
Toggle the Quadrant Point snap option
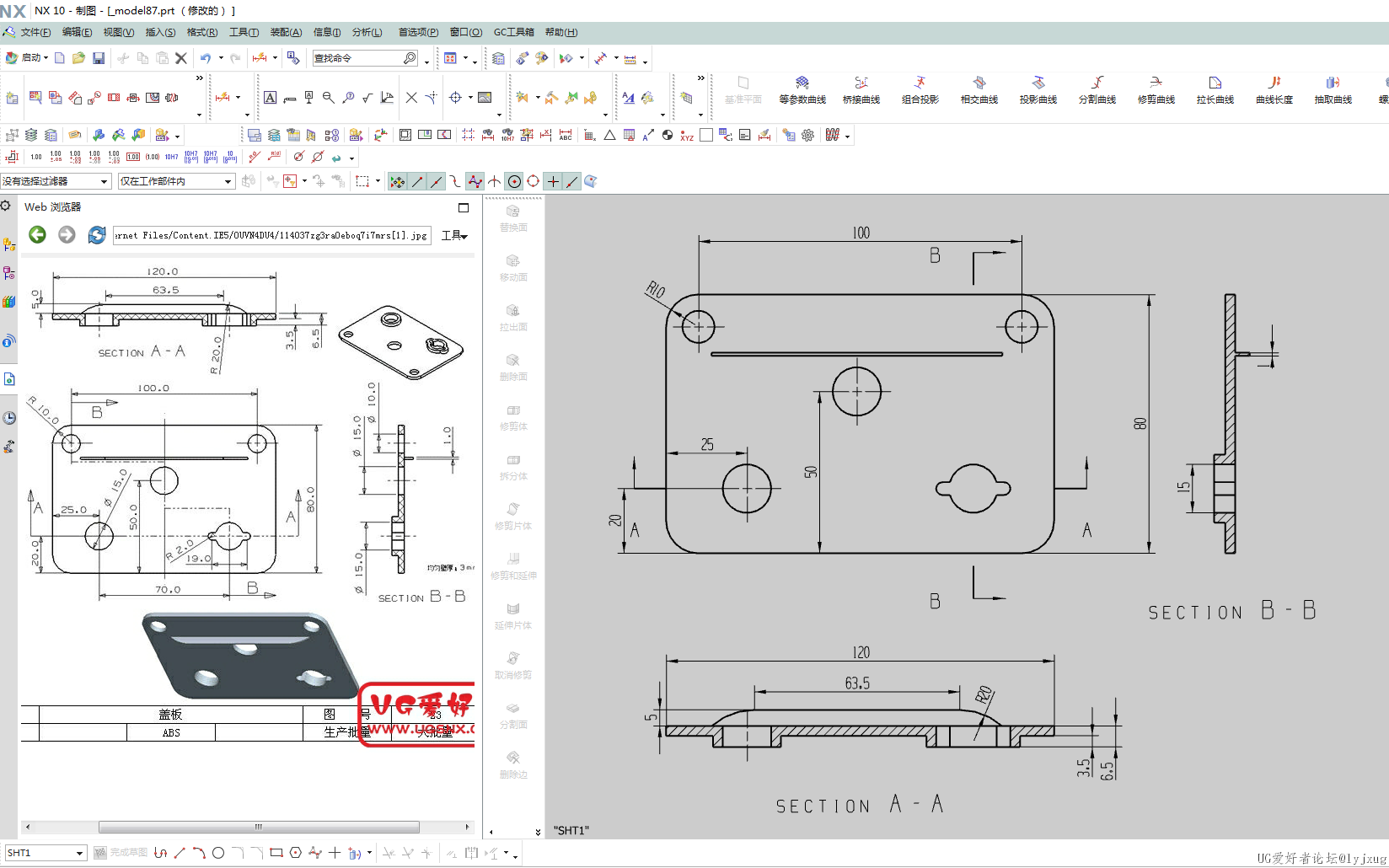[x=534, y=181]
